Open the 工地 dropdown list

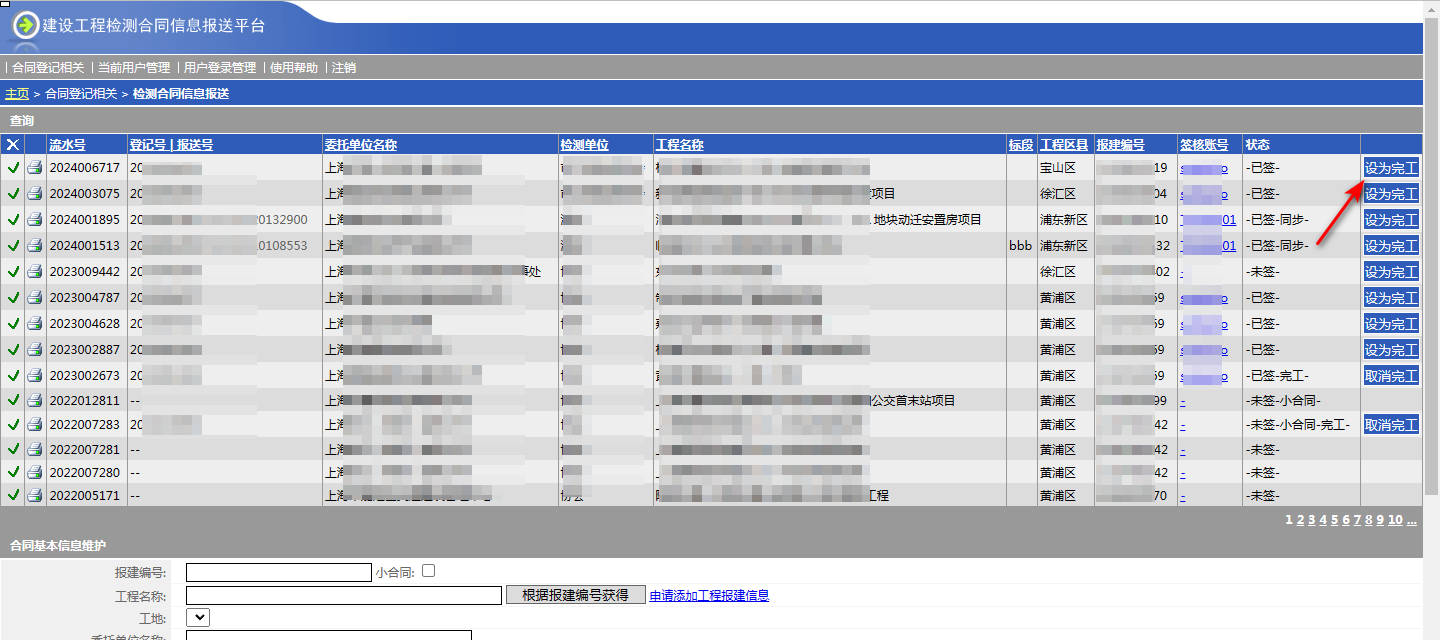pos(197,619)
